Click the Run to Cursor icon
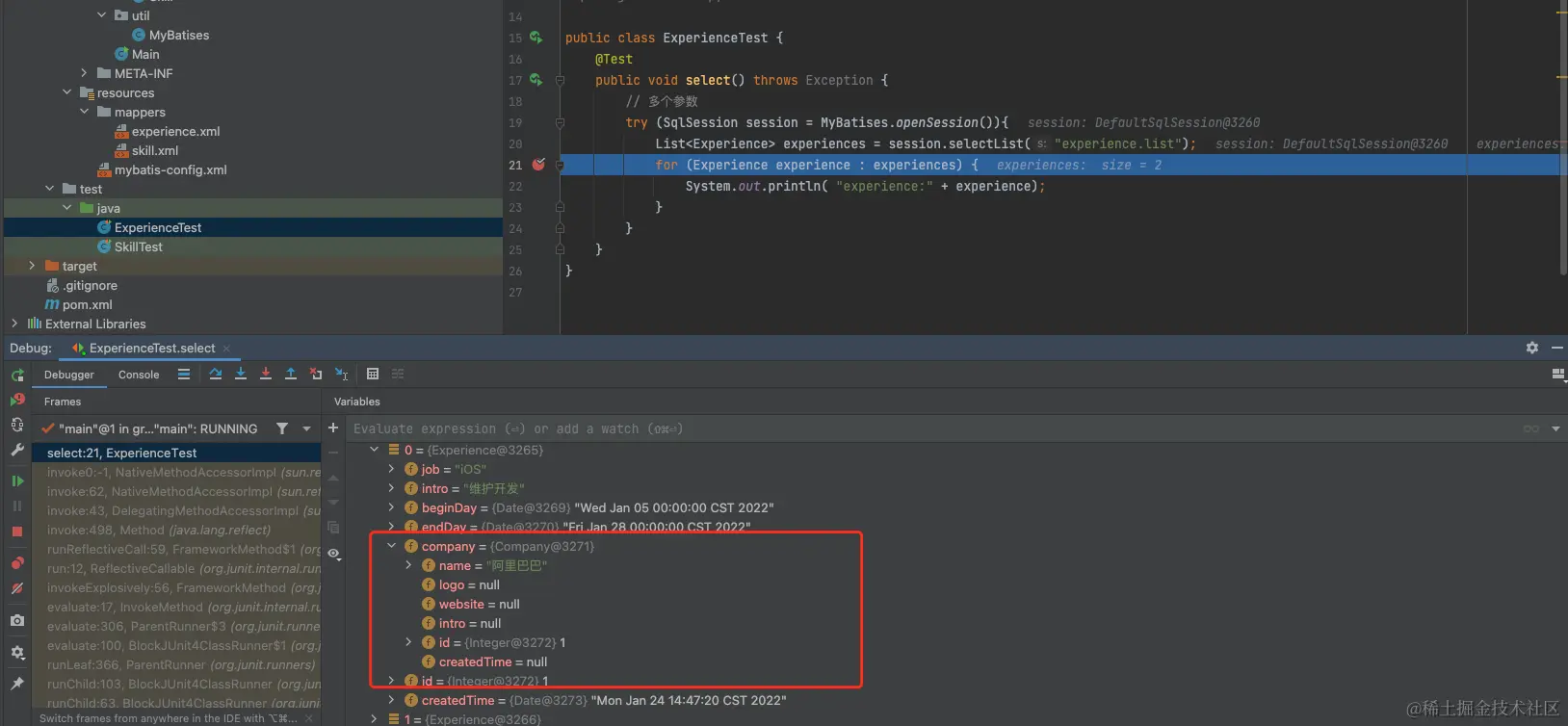 coord(342,374)
